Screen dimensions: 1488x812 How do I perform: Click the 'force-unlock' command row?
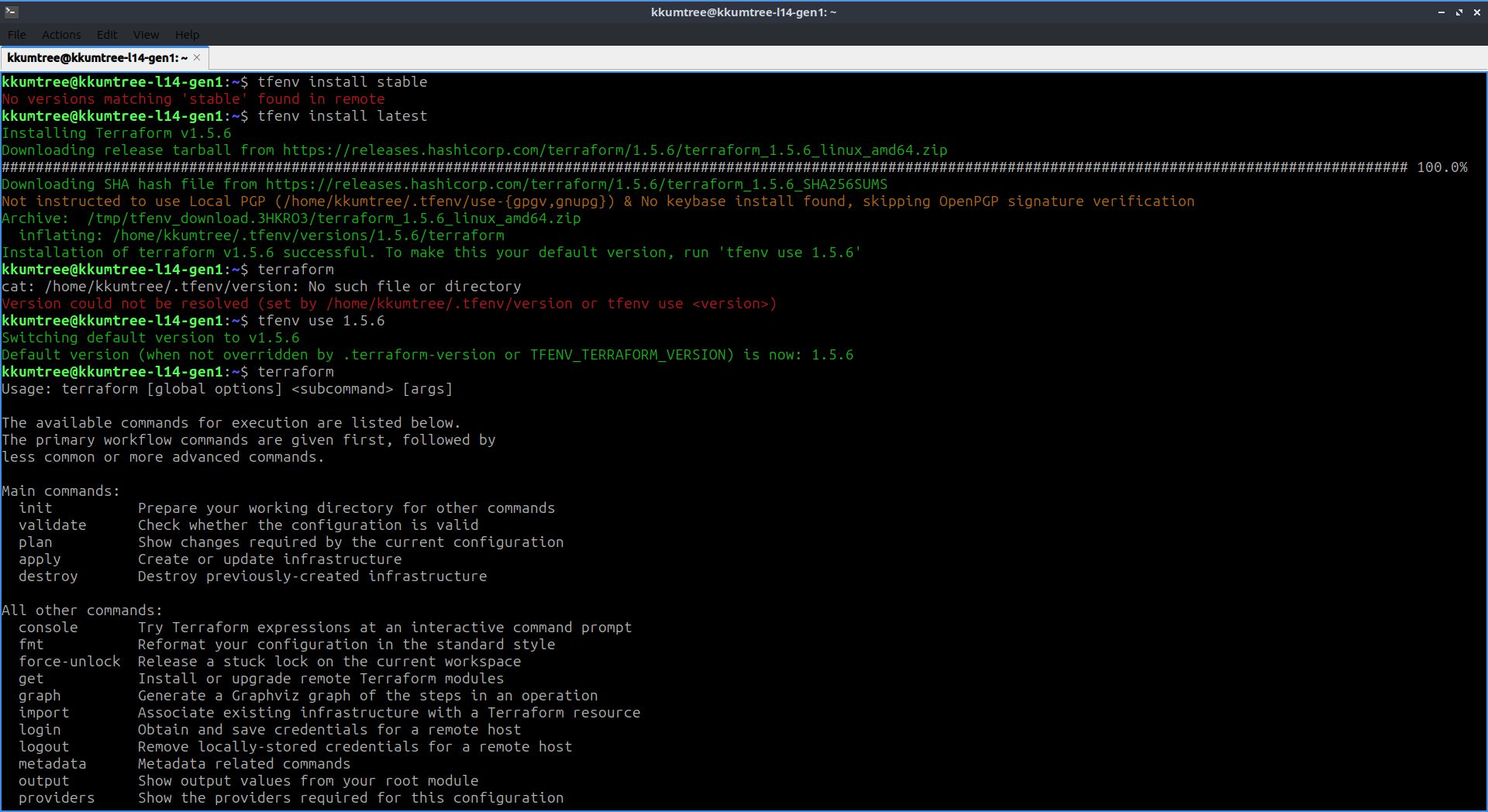270,662
